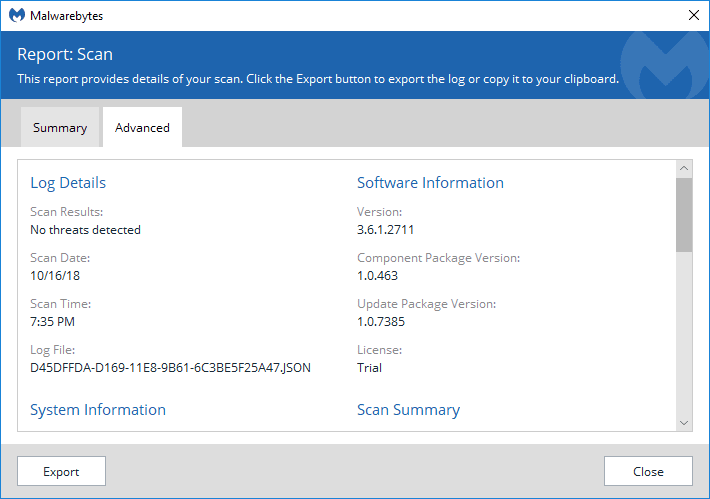This screenshot has height=499, width=710.
Task: Click the Close button at bottom right
Action: (648, 472)
